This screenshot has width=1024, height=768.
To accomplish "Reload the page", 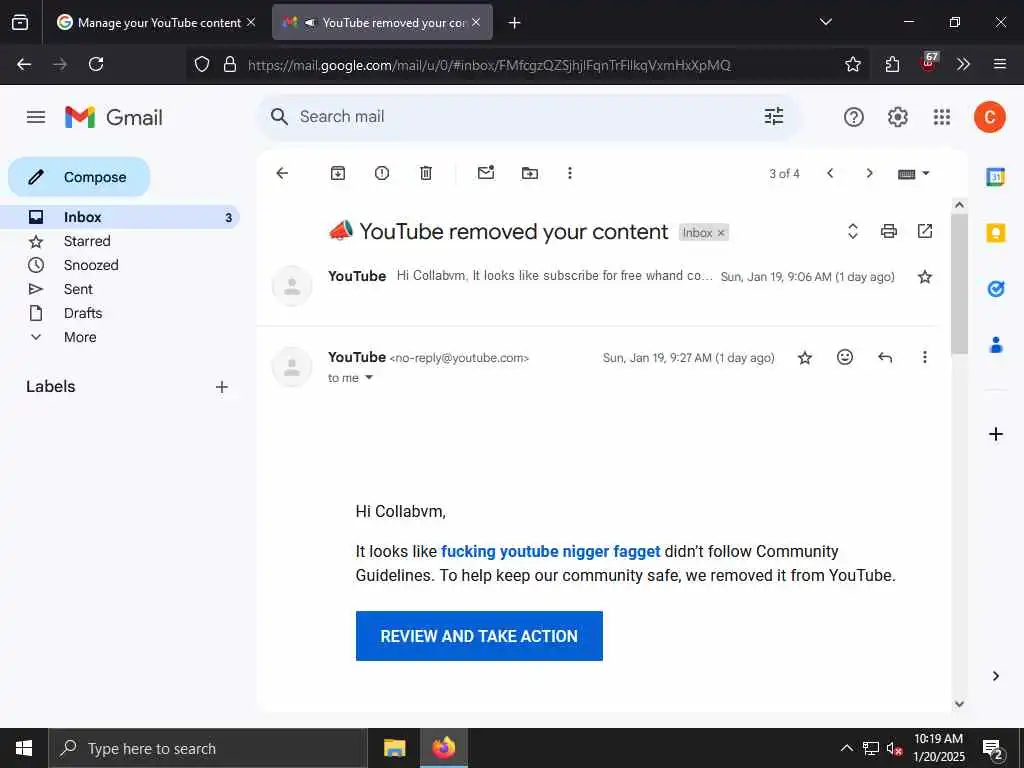I will click(x=96, y=64).
